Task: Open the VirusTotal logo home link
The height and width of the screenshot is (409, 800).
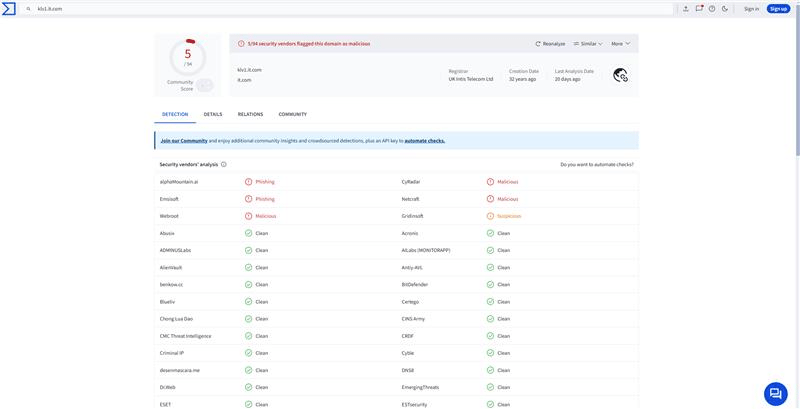Action: 9,9
